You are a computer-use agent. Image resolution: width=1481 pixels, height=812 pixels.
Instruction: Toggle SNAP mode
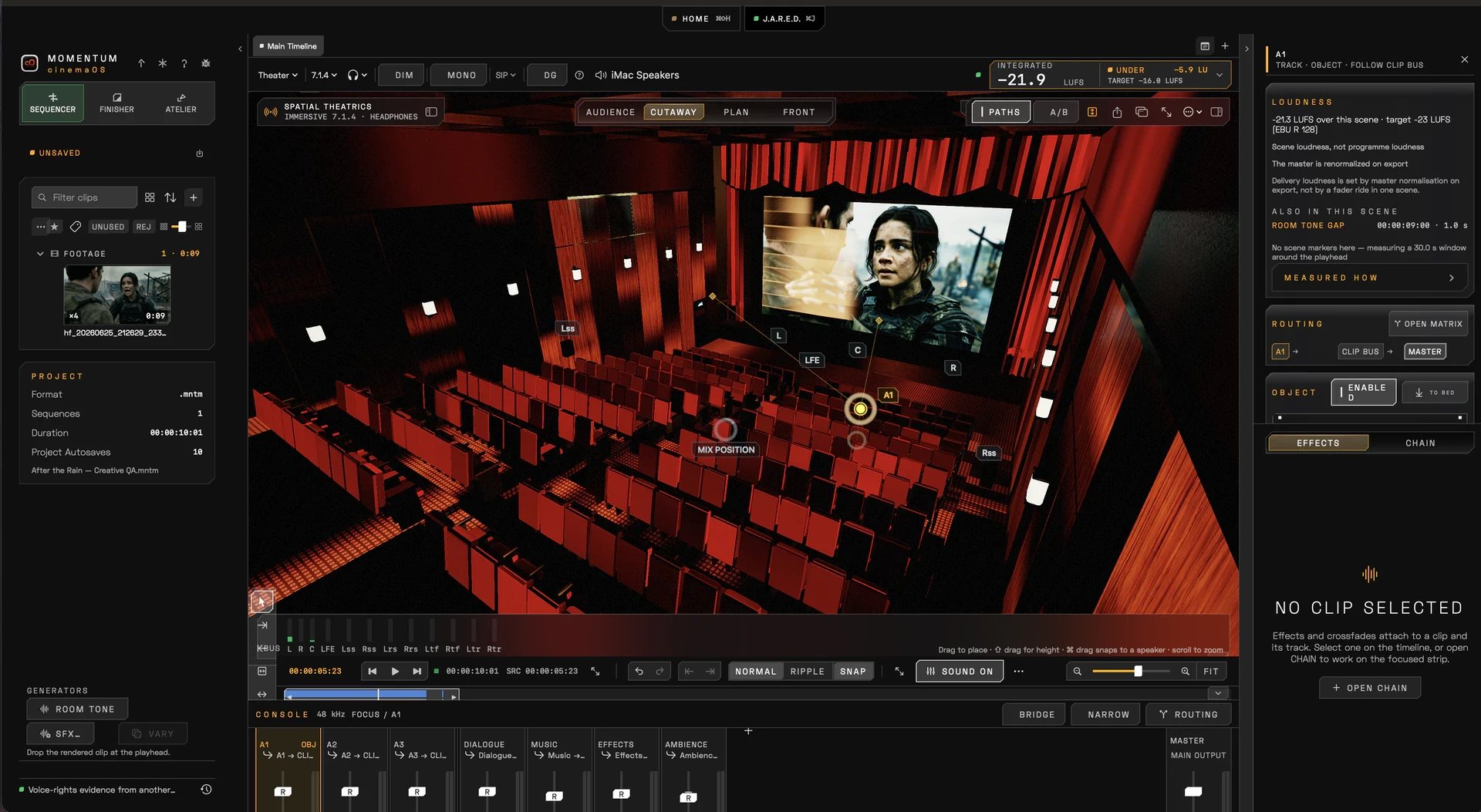click(852, 671)
